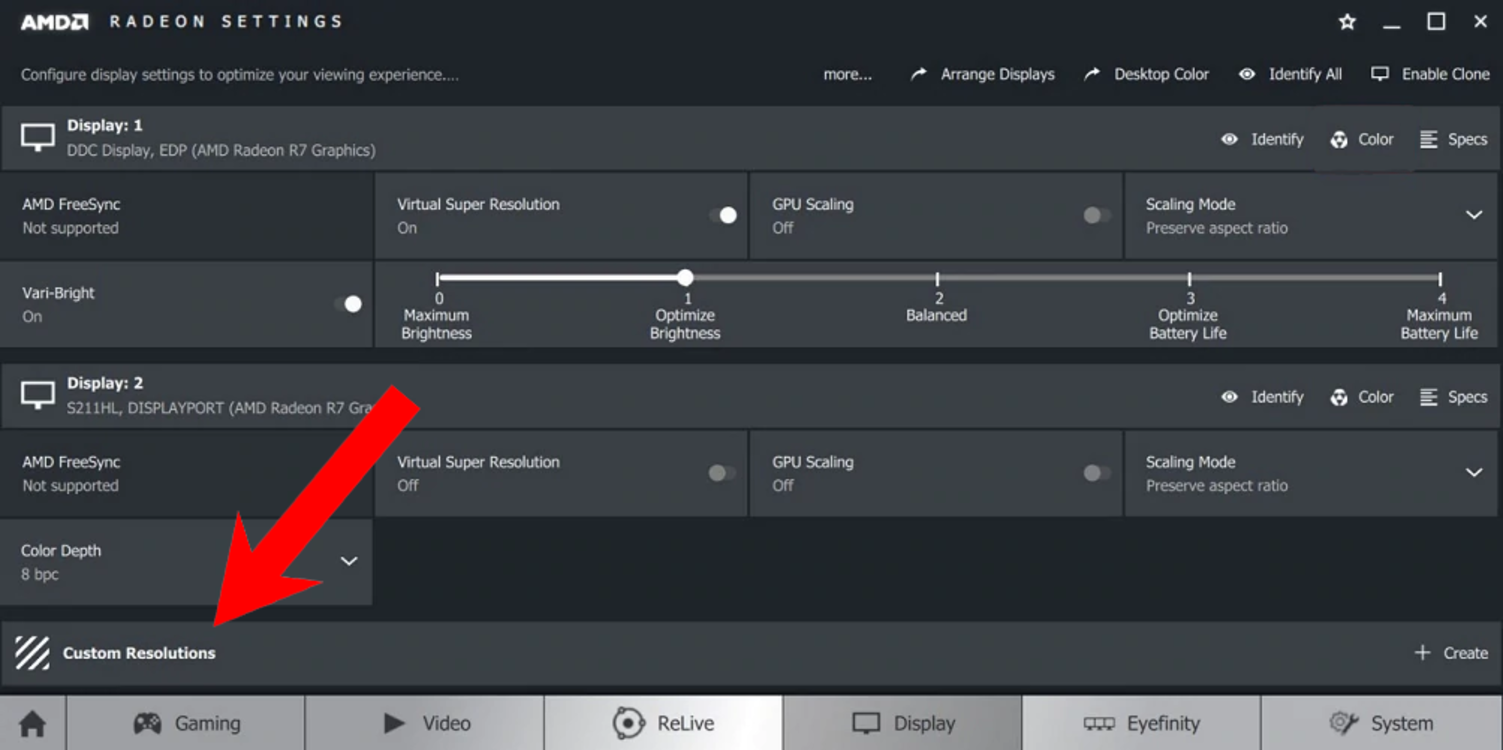Enable GPU Scaling for Display 2
The image size is (1503, 750).
(x=1096, y=472)
